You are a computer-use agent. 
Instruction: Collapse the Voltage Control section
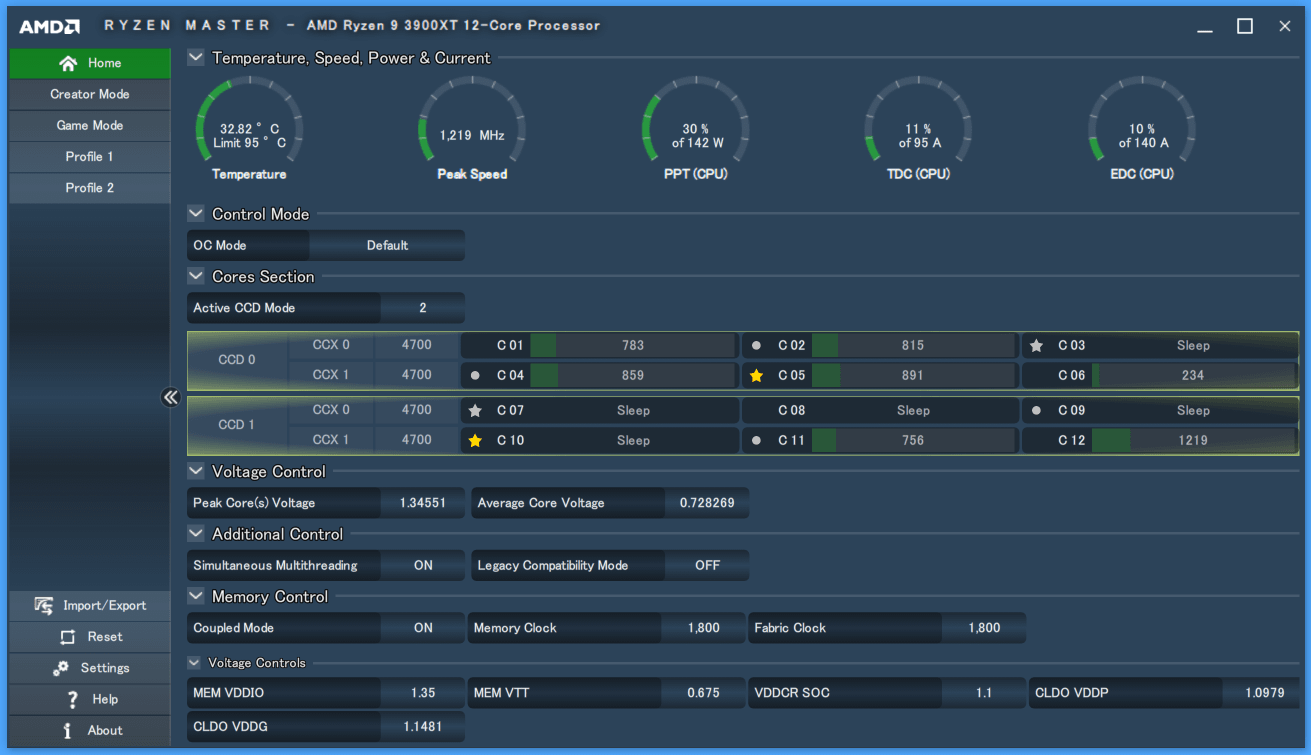click(196, 471)
